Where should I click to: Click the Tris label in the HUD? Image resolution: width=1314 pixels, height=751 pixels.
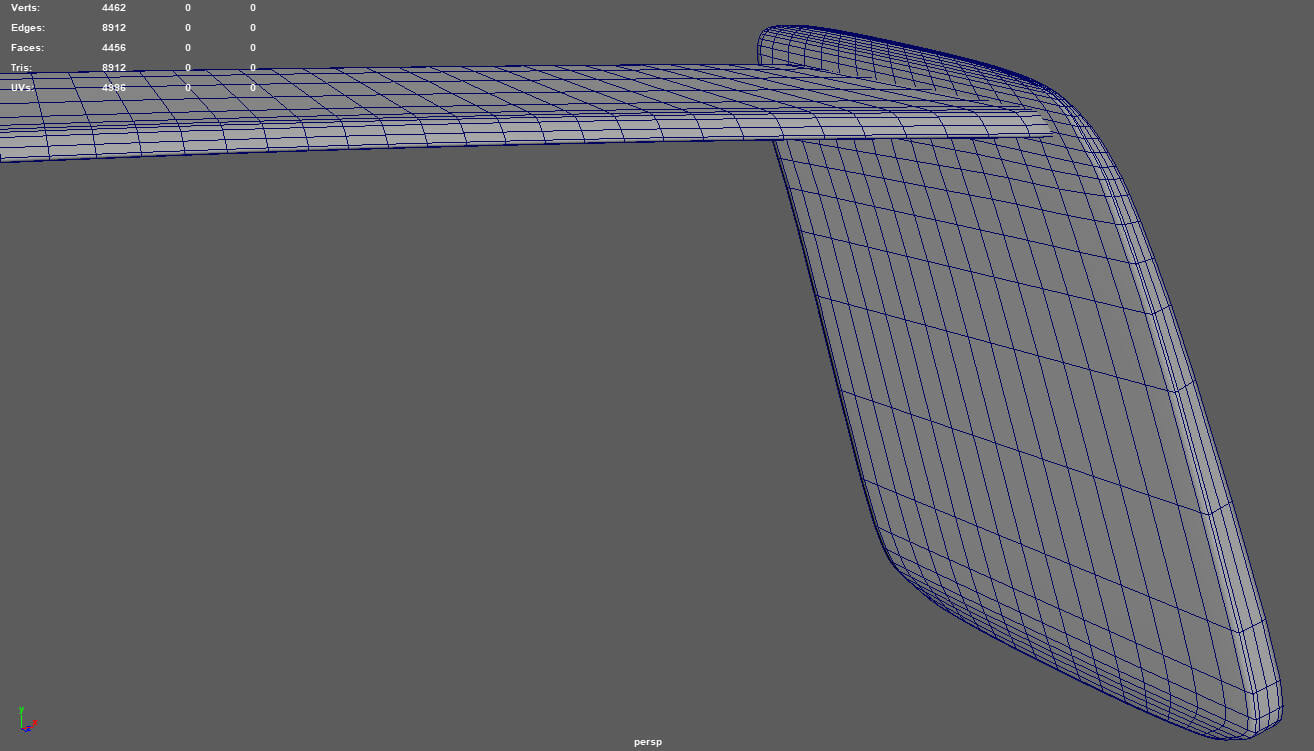click(21, 68)
